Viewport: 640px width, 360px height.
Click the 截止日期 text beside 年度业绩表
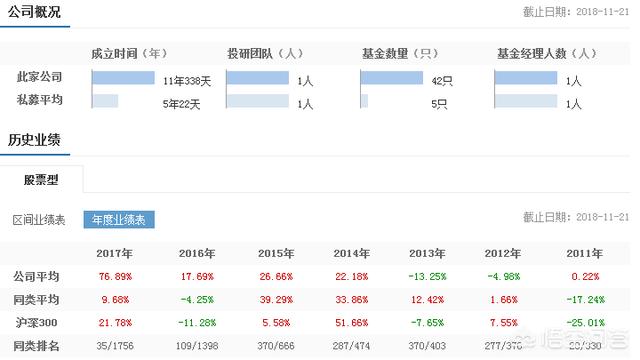coord(576,217)
